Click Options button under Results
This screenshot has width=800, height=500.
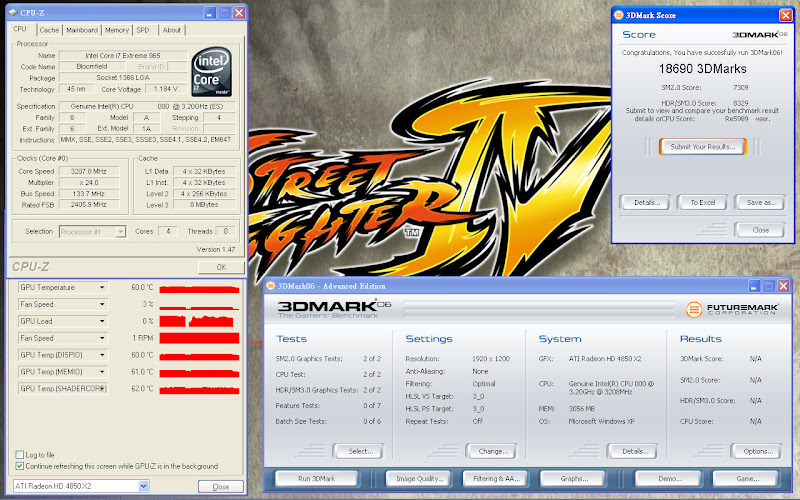point(758,452)
